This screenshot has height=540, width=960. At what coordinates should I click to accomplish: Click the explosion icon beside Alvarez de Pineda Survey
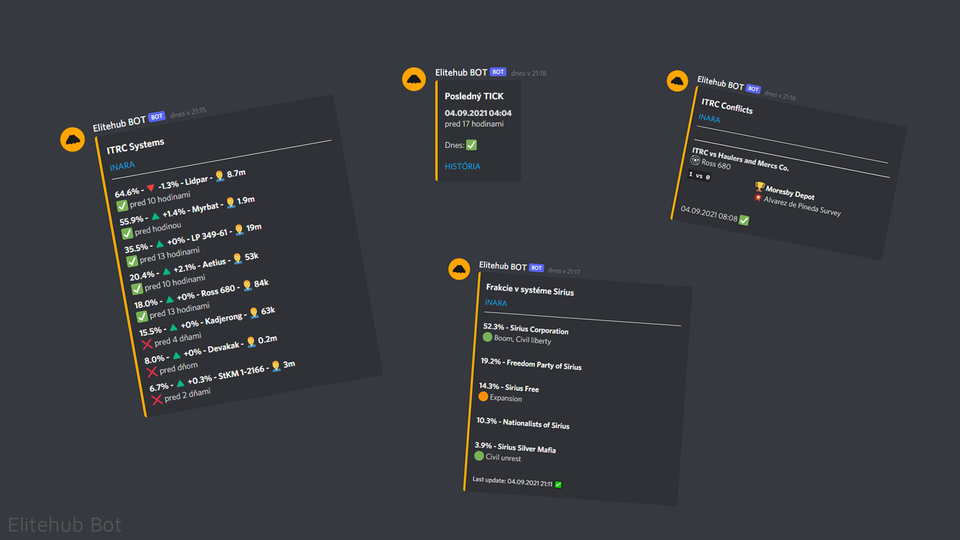point(758,198)
